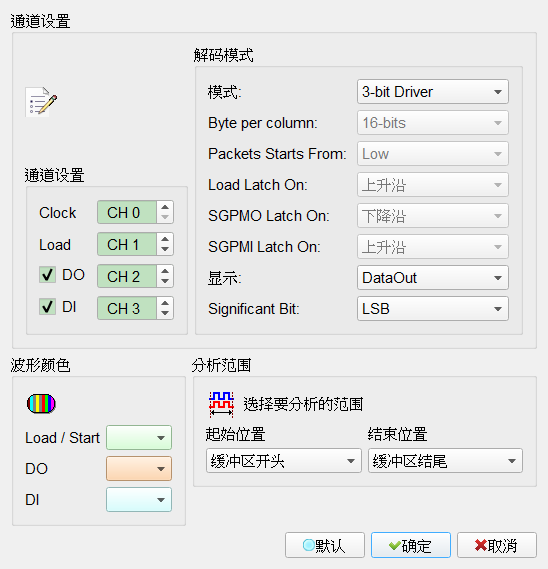The width and height of the screenshot is (548, 569).
Task: Click the Clock CH 0 field
Action: click(127, 212)
